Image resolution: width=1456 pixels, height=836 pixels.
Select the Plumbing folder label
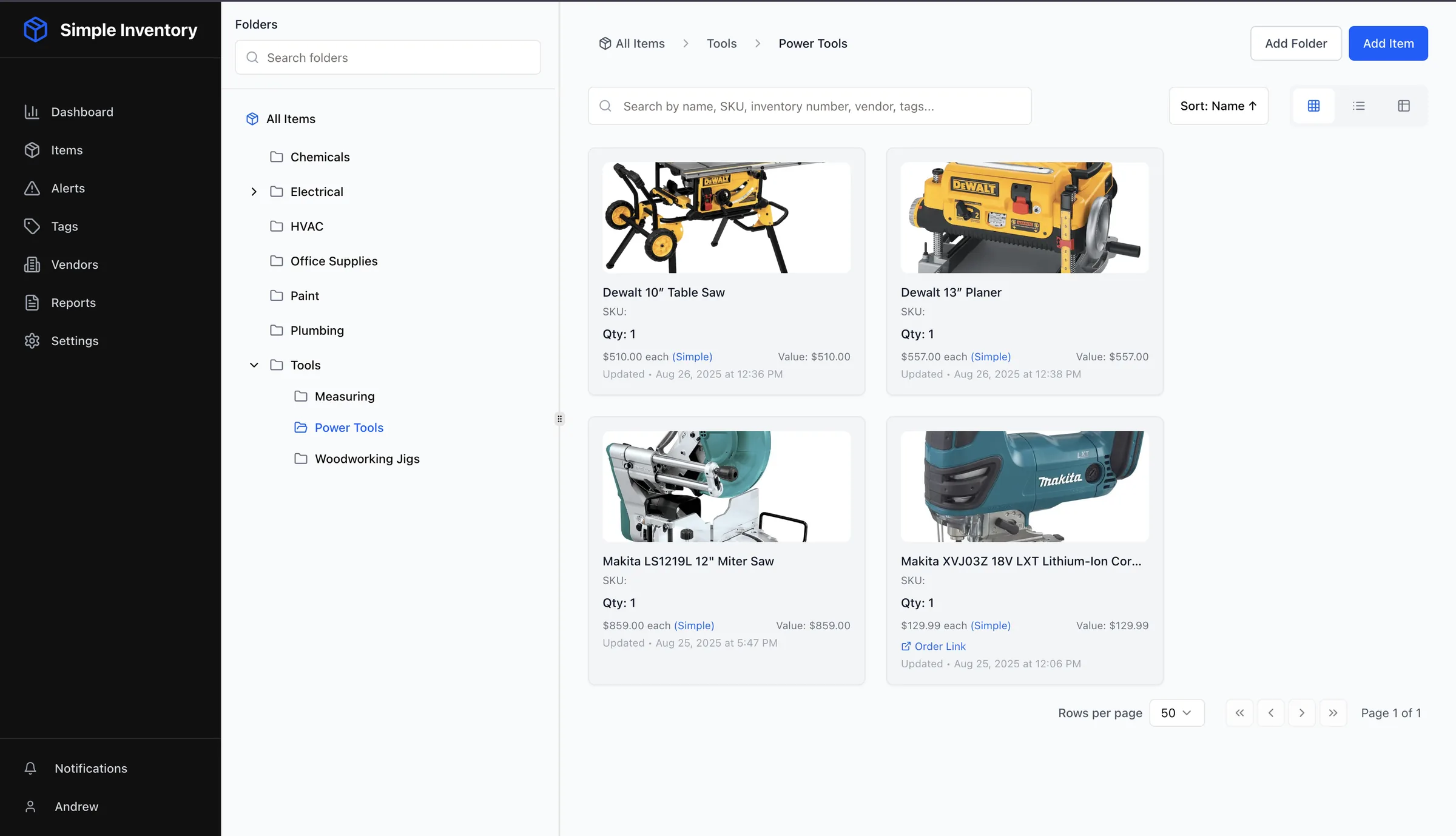[317, 330]
